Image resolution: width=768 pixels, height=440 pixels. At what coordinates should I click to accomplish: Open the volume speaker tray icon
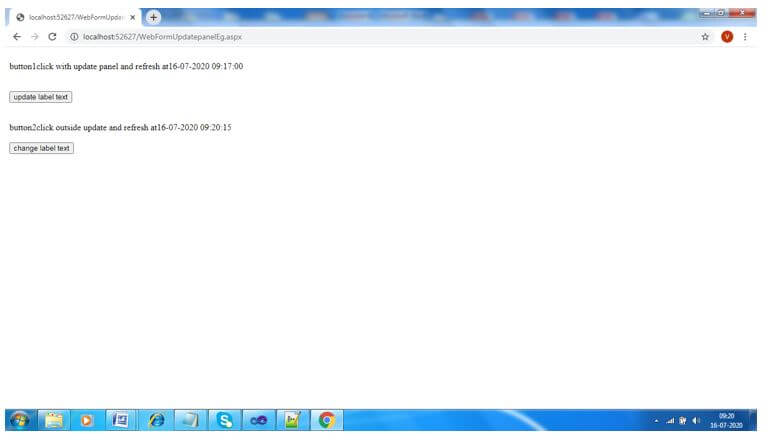coord(696,421)
